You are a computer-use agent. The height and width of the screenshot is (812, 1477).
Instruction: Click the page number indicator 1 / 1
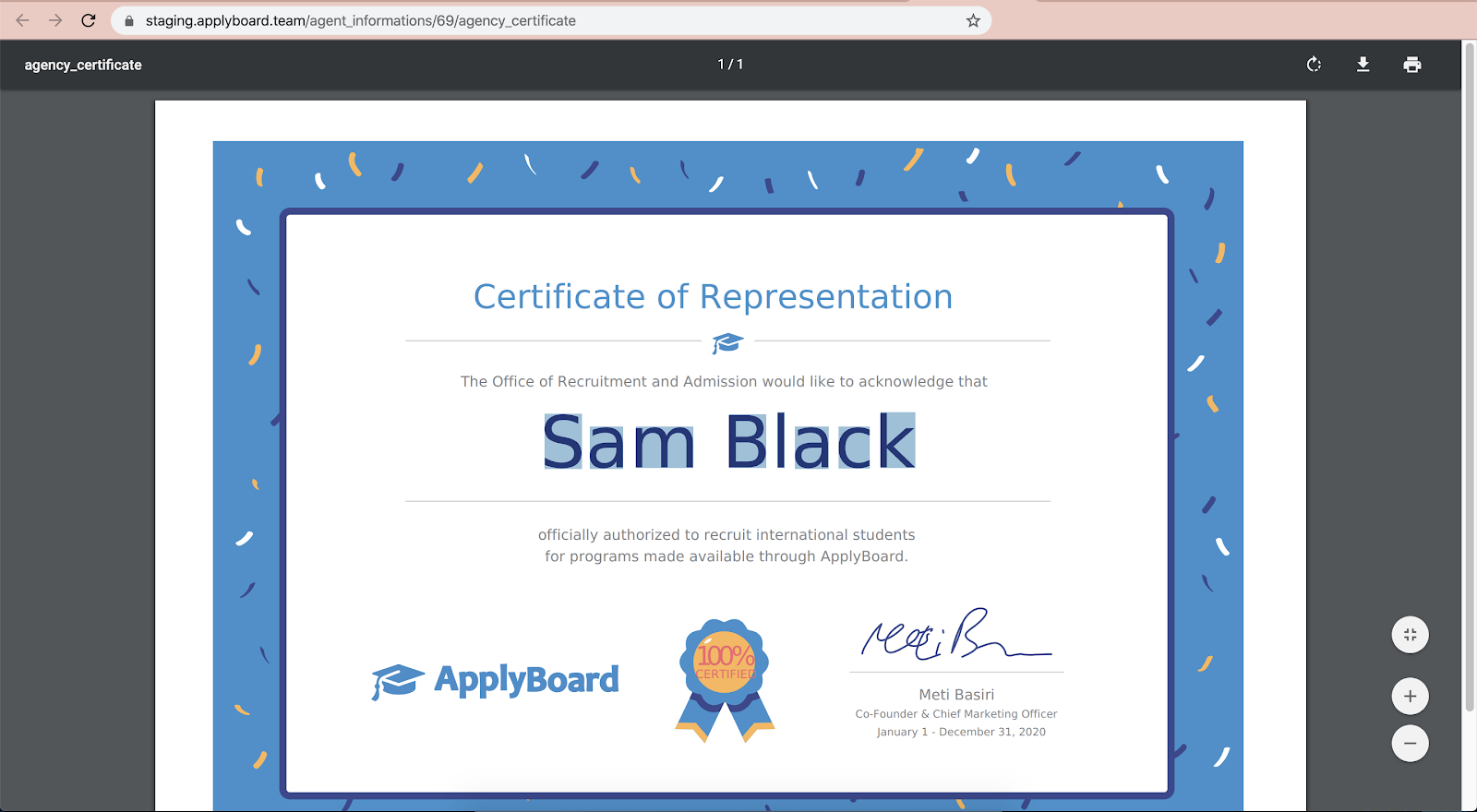click(730, 65)
